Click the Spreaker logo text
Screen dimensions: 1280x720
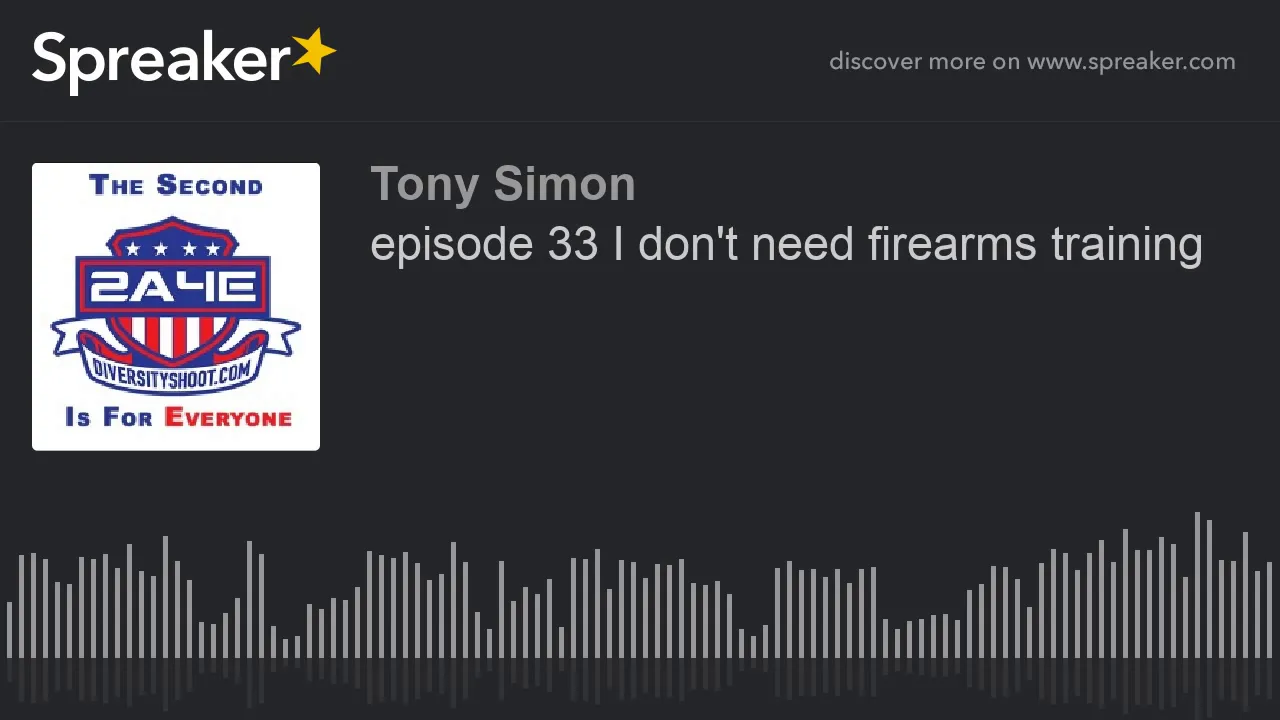click(x=161, y=60)
